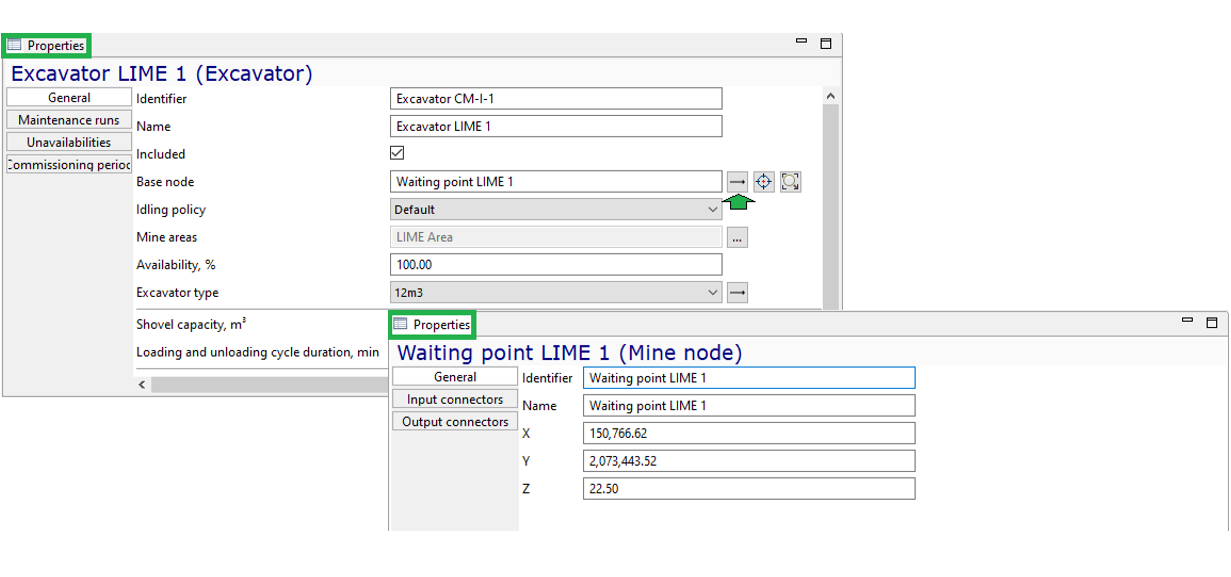Click the Properties tab of Waiting point panel
This screenshot has height=577, width=1231.
coord(432,324)
